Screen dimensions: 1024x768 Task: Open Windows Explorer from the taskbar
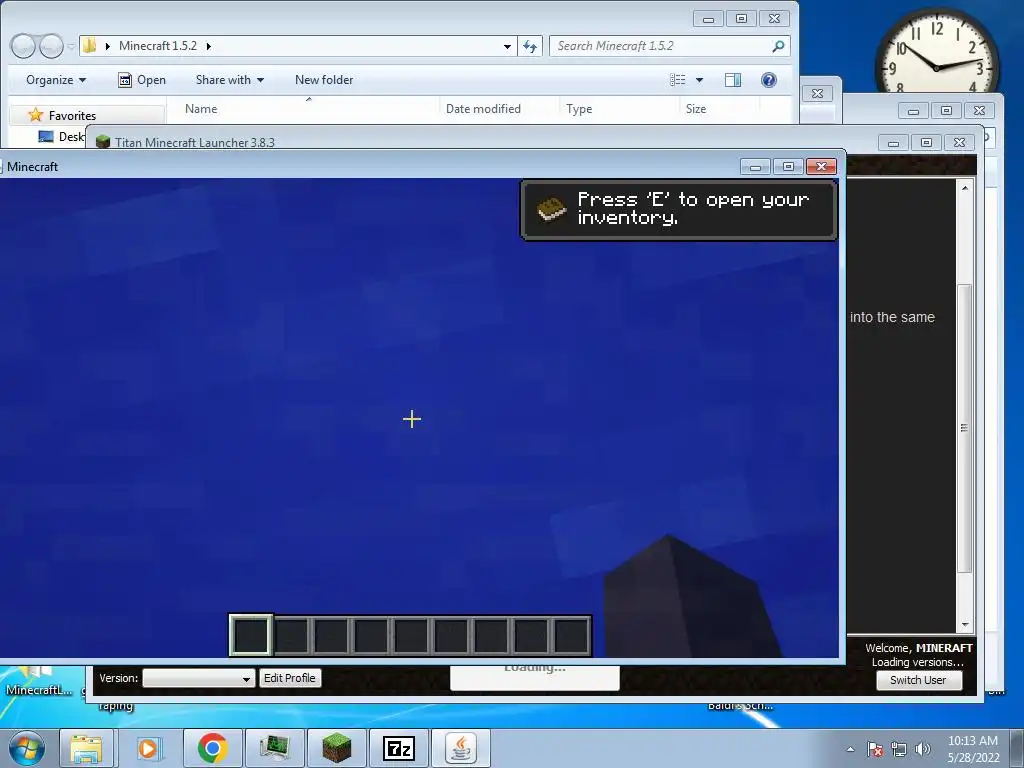tap(87, 748)
